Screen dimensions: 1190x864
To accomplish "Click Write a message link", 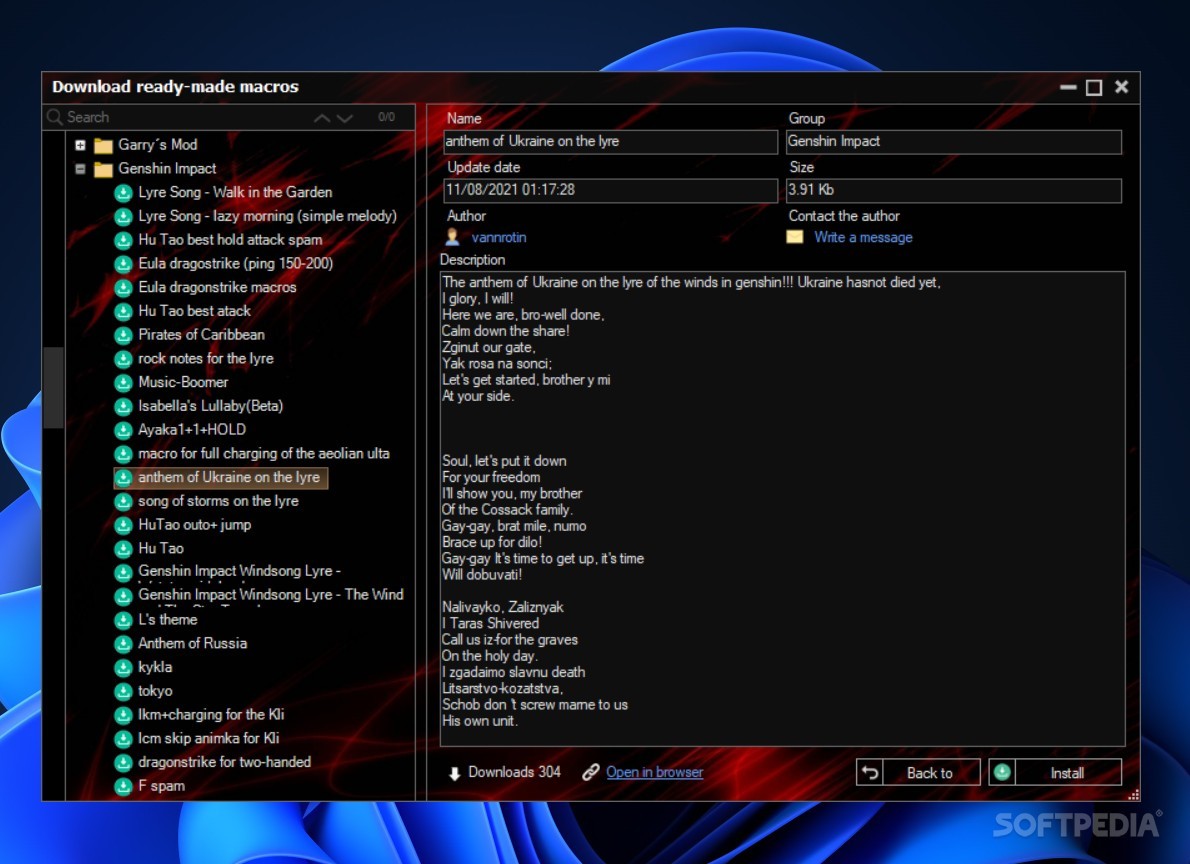I will pyautogui.click(x=863, y=237).
